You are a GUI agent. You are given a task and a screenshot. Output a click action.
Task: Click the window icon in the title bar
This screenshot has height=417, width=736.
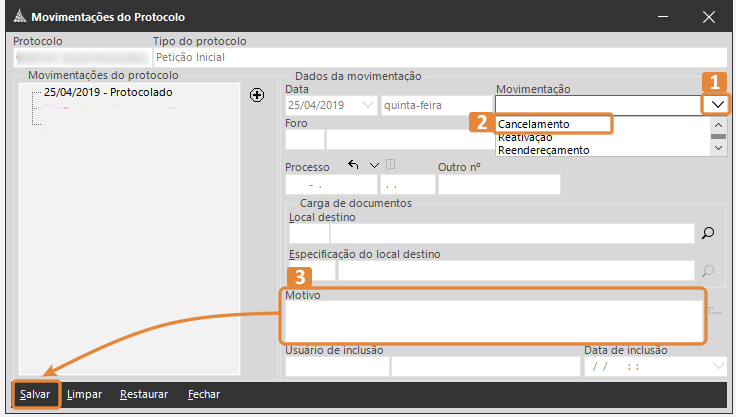click(x=17, y=17)
